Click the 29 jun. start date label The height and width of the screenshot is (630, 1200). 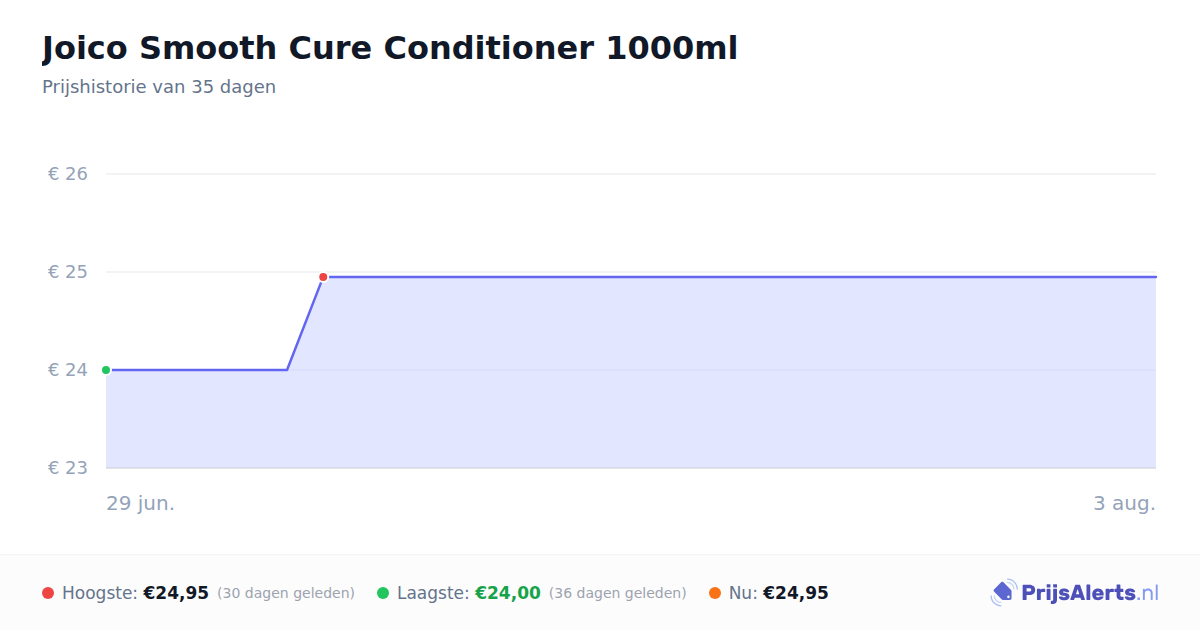point(141,503)
